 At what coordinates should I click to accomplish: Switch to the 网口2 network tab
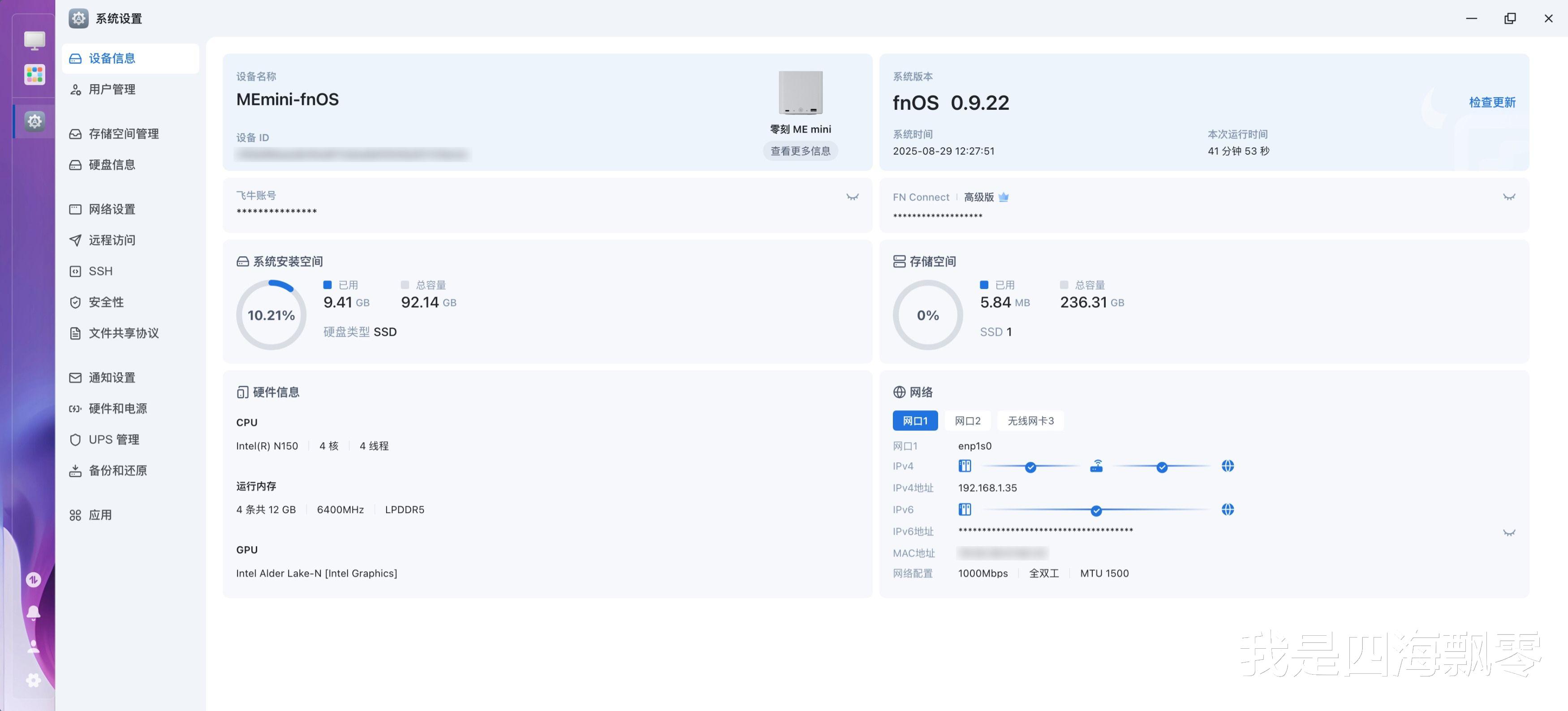967,421
